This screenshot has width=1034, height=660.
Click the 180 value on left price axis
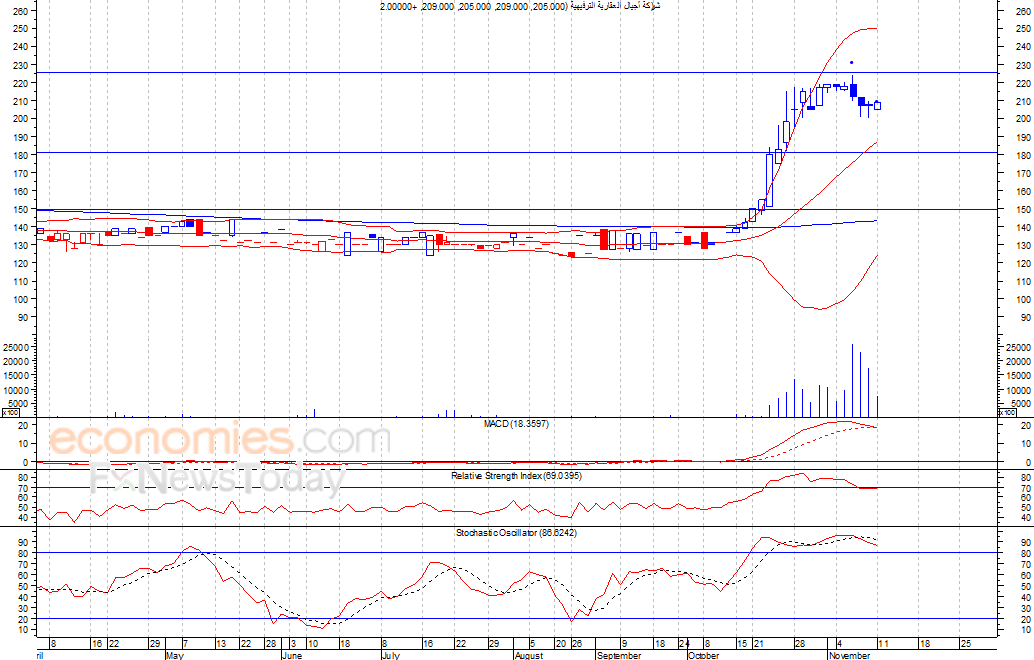[x=20, y=156]
